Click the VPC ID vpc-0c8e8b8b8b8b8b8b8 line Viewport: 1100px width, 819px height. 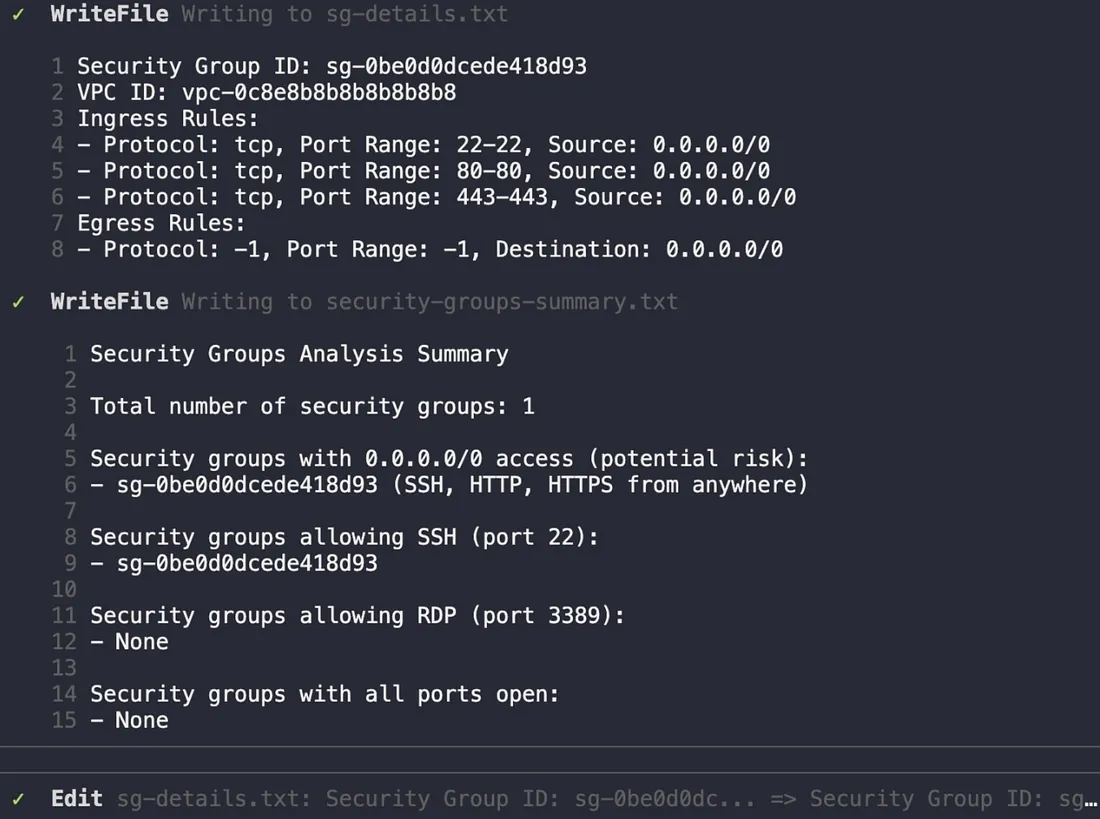266,93
